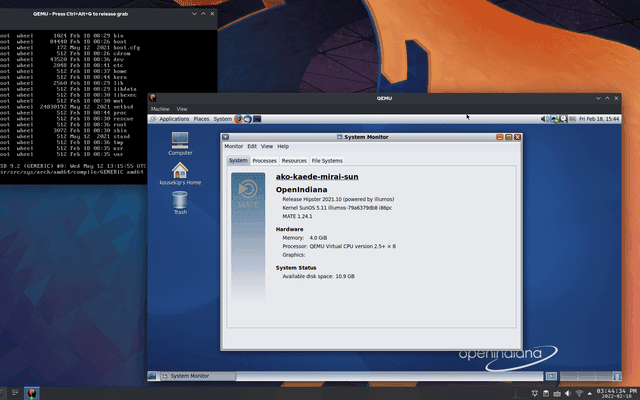This screenshot has height=400, width=640.
Task: Open the System menu in MATE panel
Action: pyautogui.click(x=222, y=119)
